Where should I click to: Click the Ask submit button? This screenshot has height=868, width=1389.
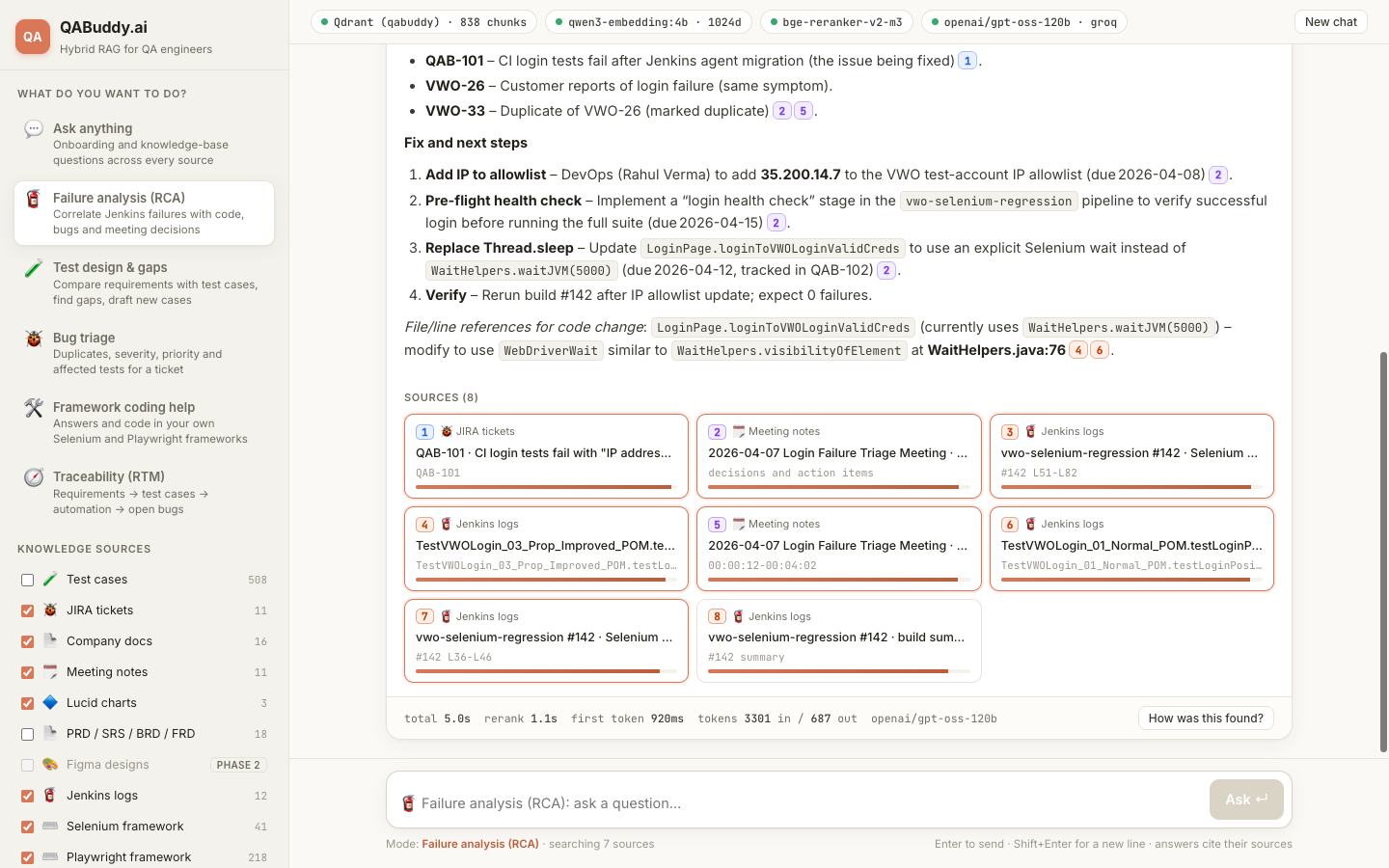pos(1246,800)
